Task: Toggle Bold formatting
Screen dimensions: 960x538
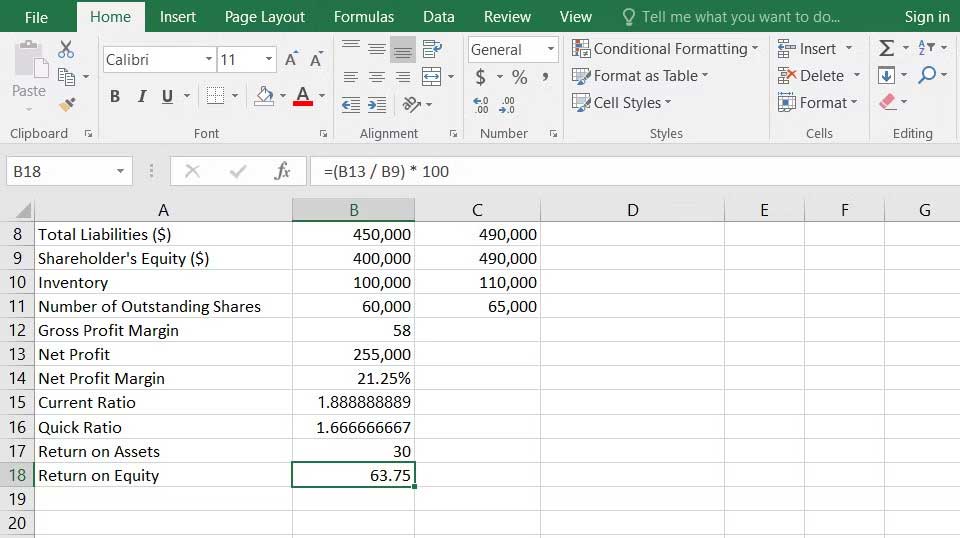Action: tap(115, 96)
